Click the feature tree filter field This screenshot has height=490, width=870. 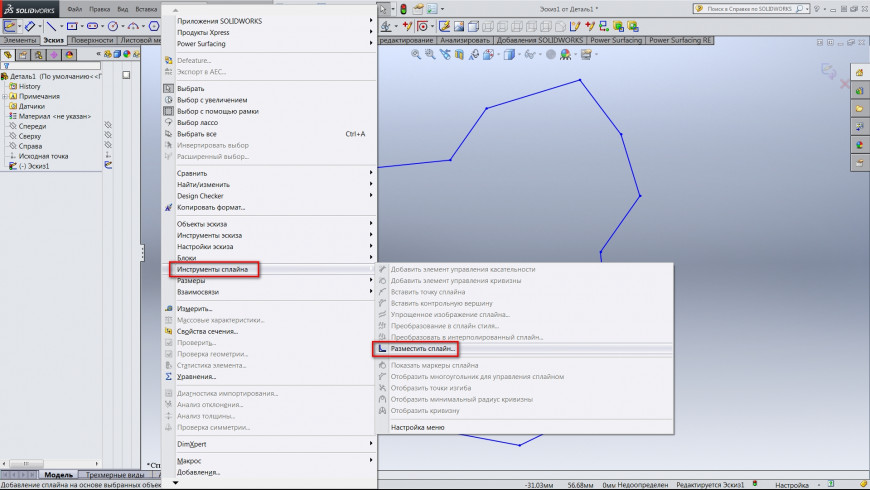coord(51,66)
